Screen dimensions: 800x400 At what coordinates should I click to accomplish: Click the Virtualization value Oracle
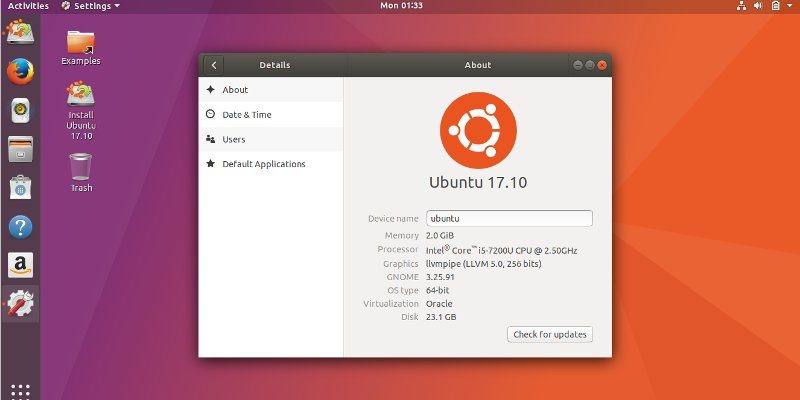[x=439, y=304]
